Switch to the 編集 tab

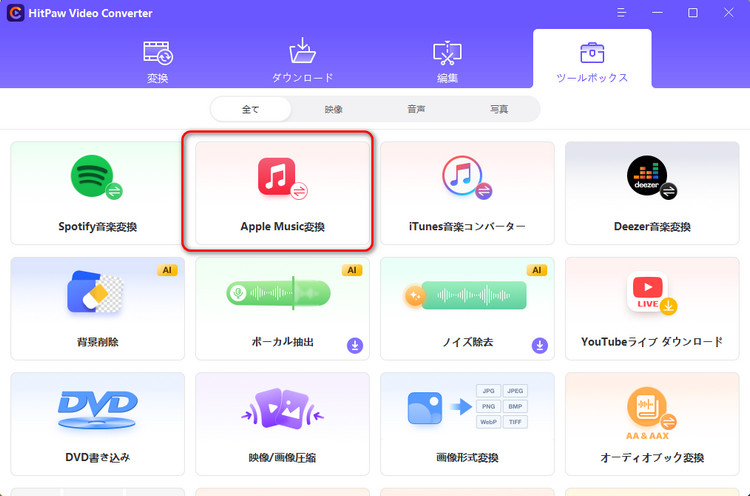tap(447, 61)
